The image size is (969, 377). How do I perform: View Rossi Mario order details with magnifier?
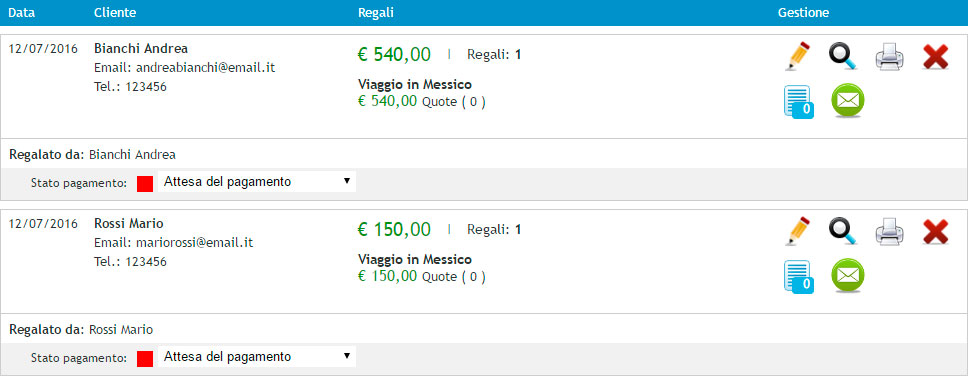[843, 231]
